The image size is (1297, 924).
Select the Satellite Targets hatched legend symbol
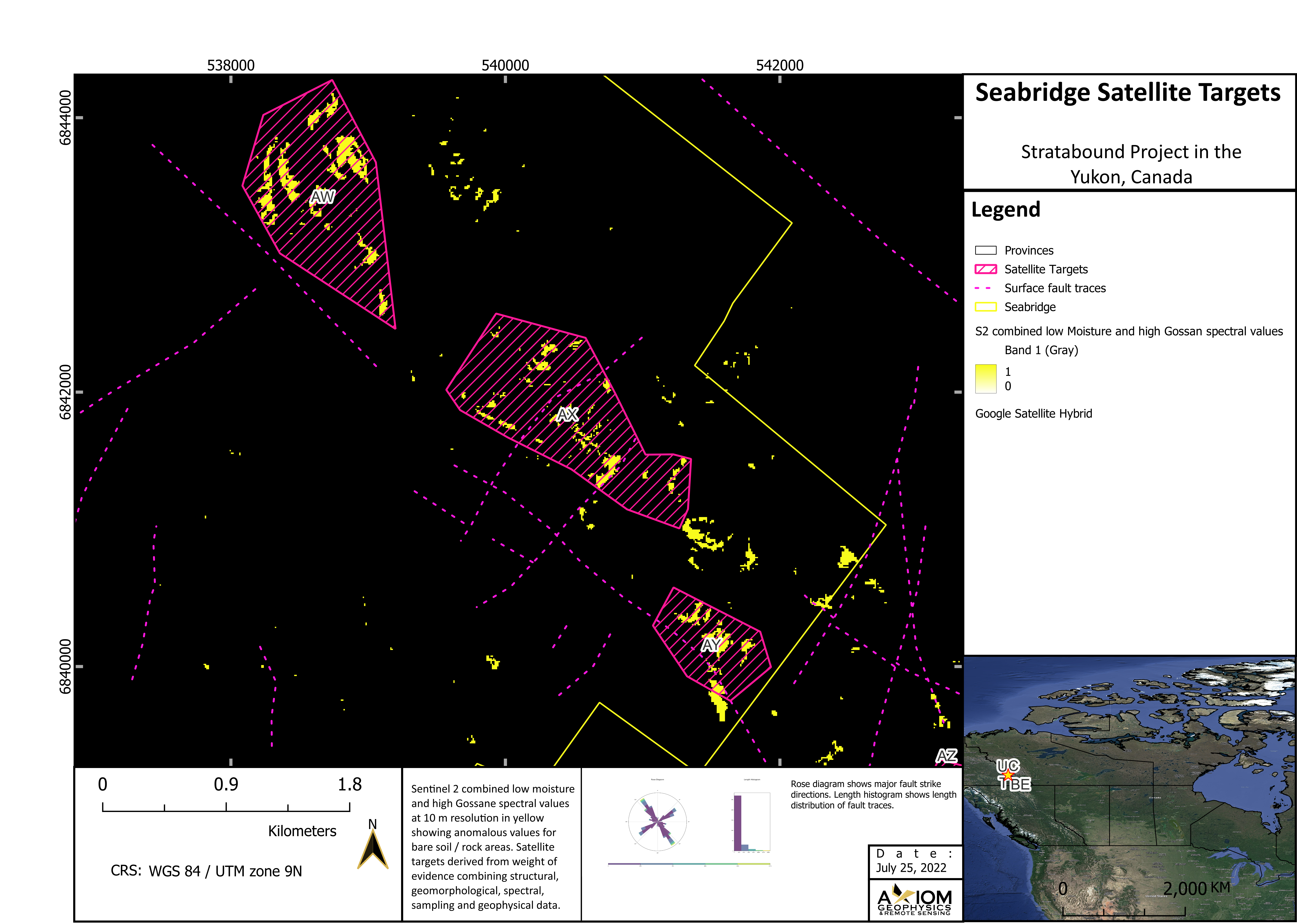tap(986, 269)
